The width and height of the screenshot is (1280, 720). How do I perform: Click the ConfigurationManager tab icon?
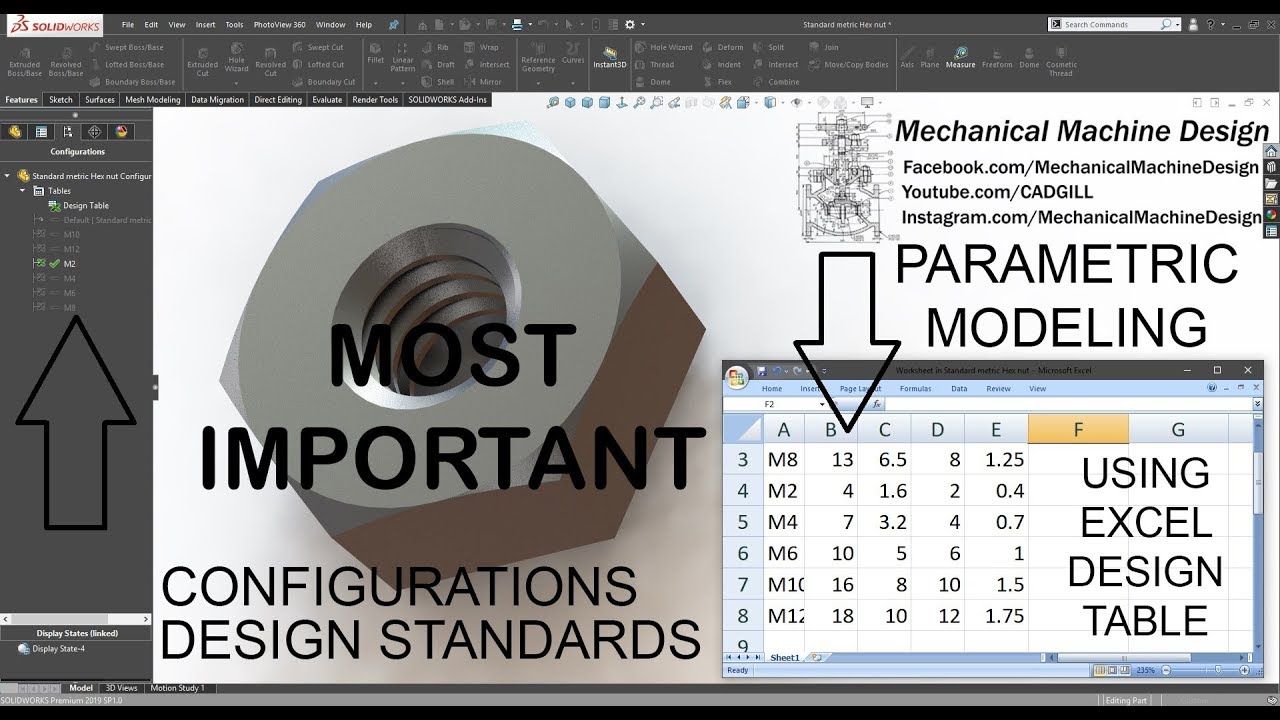tap(68, 131)
